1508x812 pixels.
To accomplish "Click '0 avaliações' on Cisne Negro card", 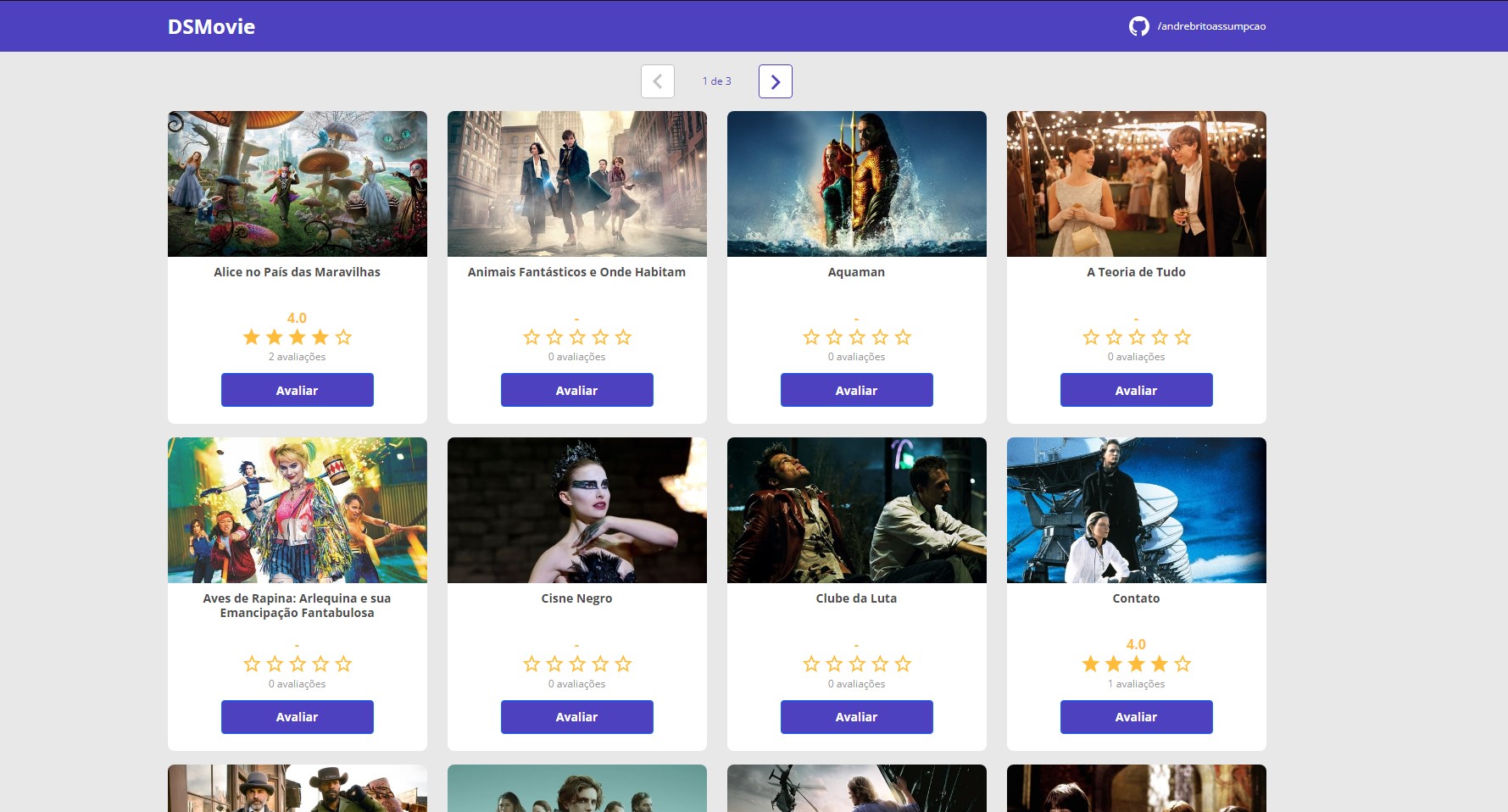I will 576,684.
